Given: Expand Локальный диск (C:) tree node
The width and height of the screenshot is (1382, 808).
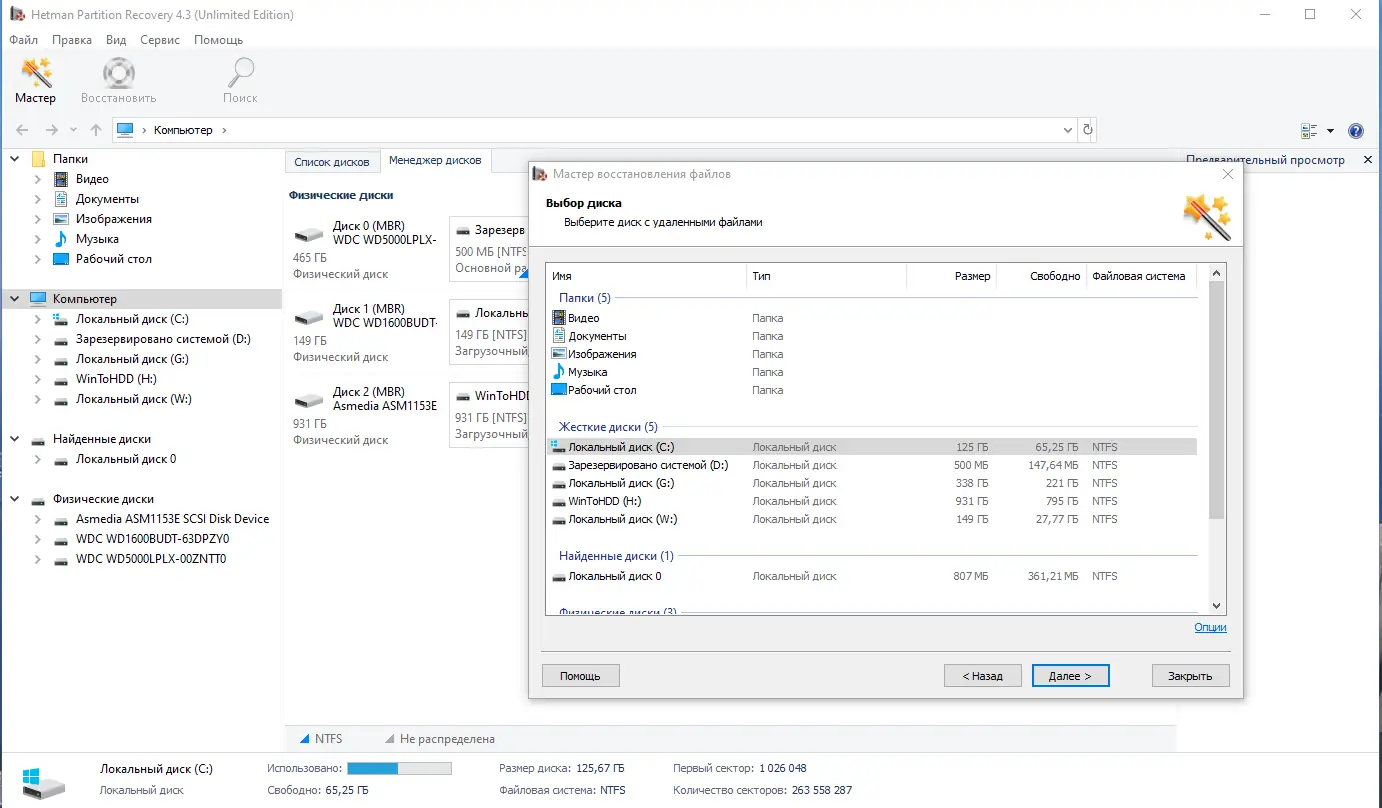Looking at the screenshot, I should pyautogui.click(x=38, y=319).
